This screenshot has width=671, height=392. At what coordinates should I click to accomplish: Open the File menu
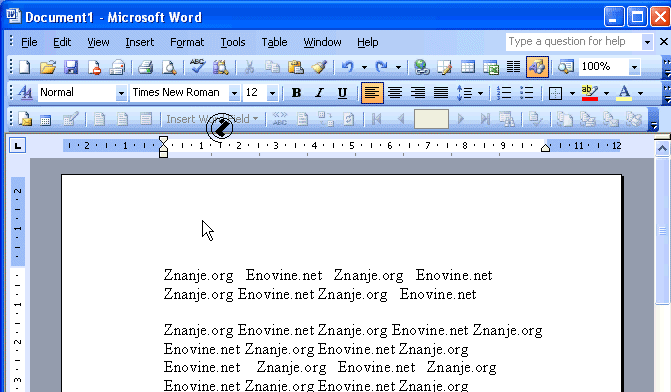(x=29, y=42)
